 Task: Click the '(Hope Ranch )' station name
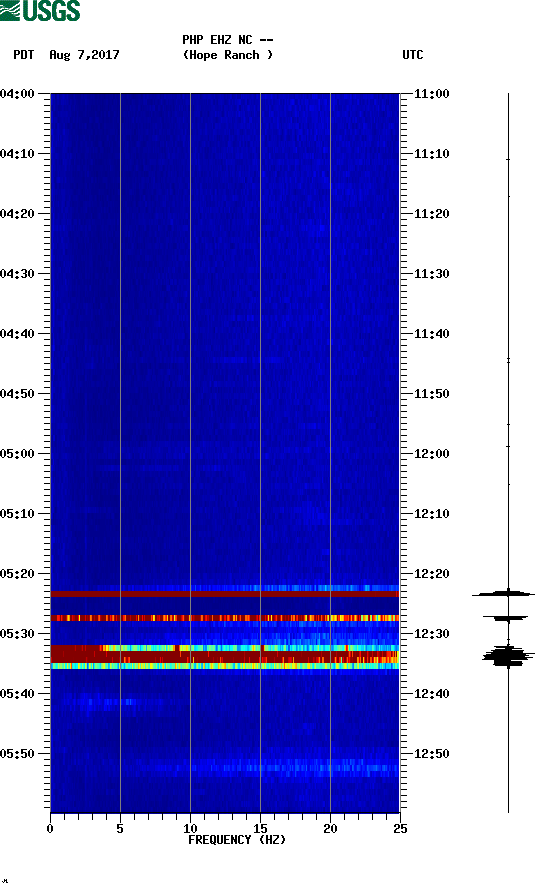point(228,55)
